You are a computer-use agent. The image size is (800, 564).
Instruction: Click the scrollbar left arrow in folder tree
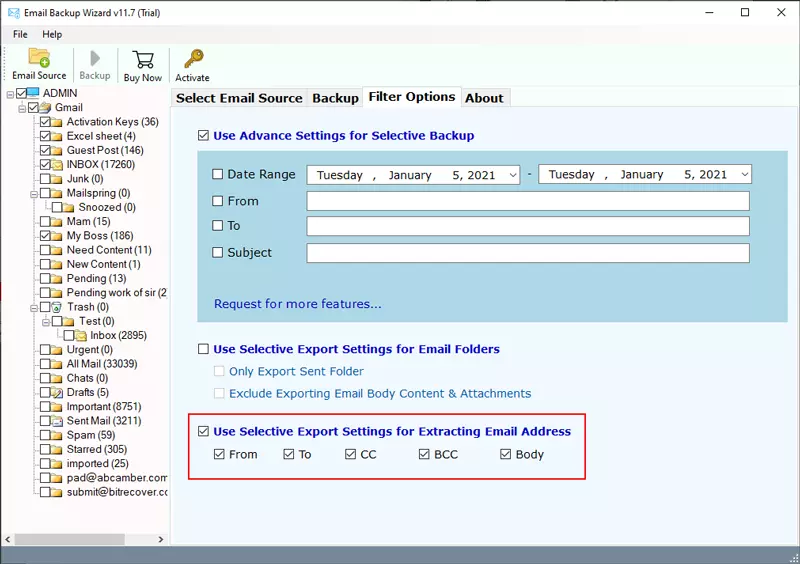tap(8, 539)
